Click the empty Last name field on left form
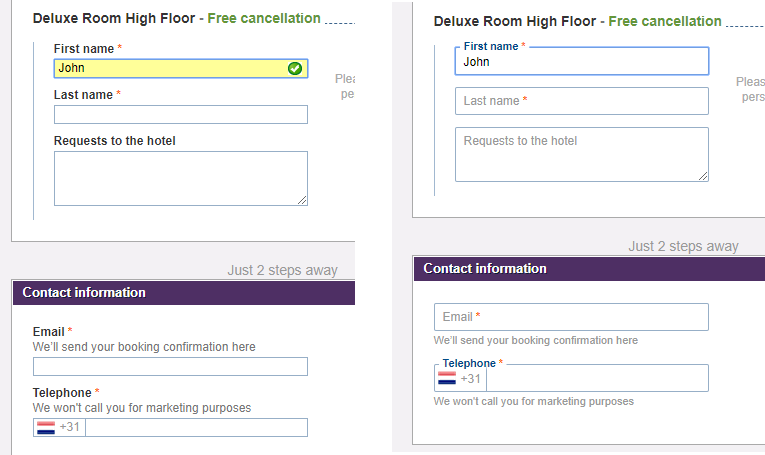This screenshot has width=765, height=455. pos(181,115)
